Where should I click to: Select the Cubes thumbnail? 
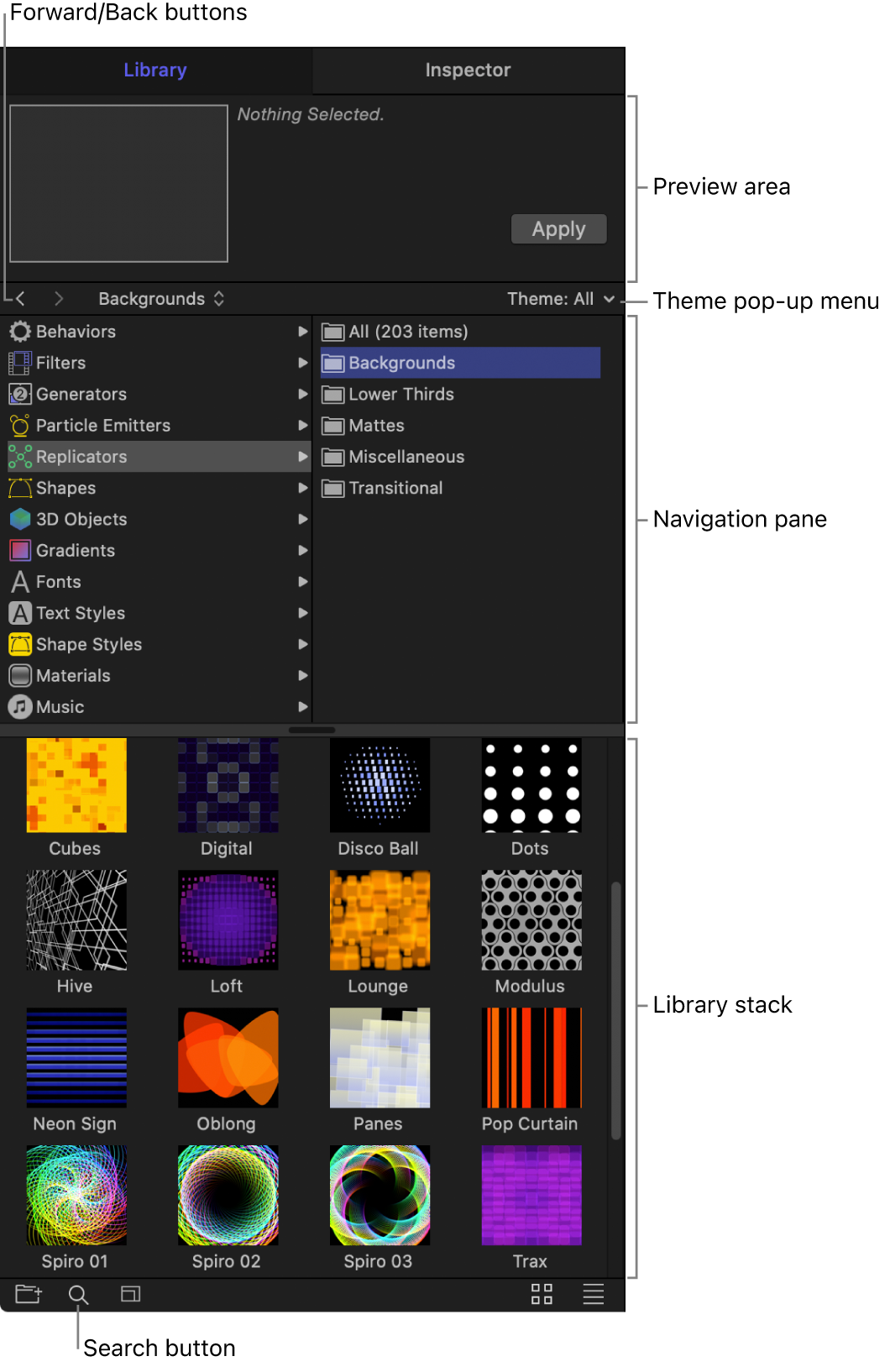click(x=76, y=785)
